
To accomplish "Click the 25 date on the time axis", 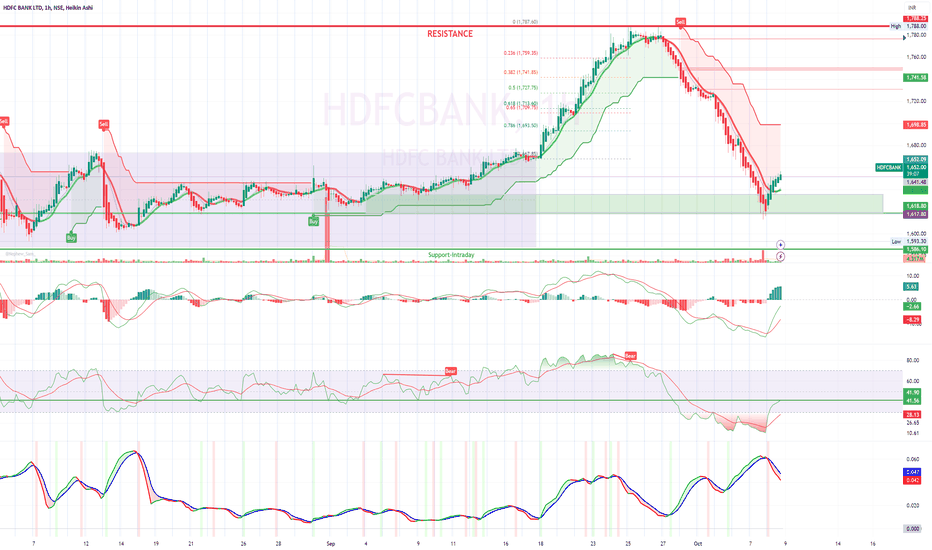I will [x=628, y=543].
